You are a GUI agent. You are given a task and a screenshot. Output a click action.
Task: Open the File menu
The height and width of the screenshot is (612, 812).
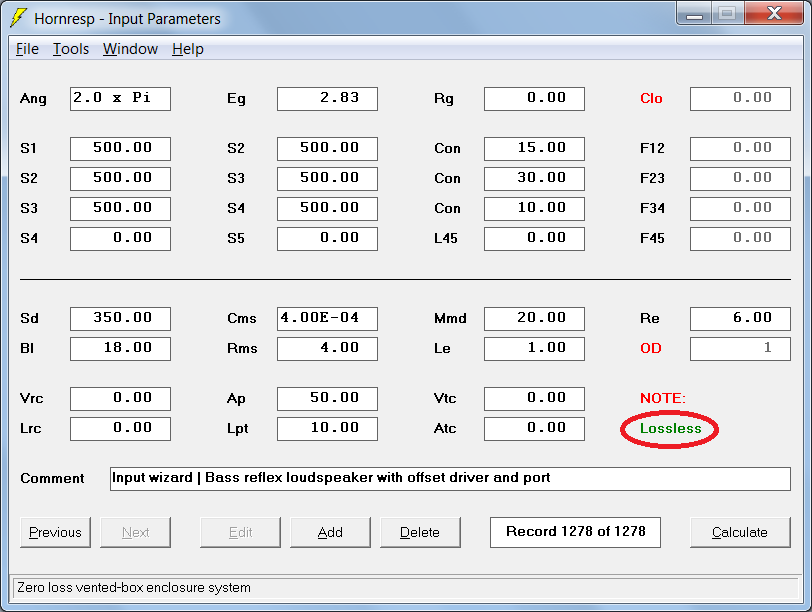27,49
